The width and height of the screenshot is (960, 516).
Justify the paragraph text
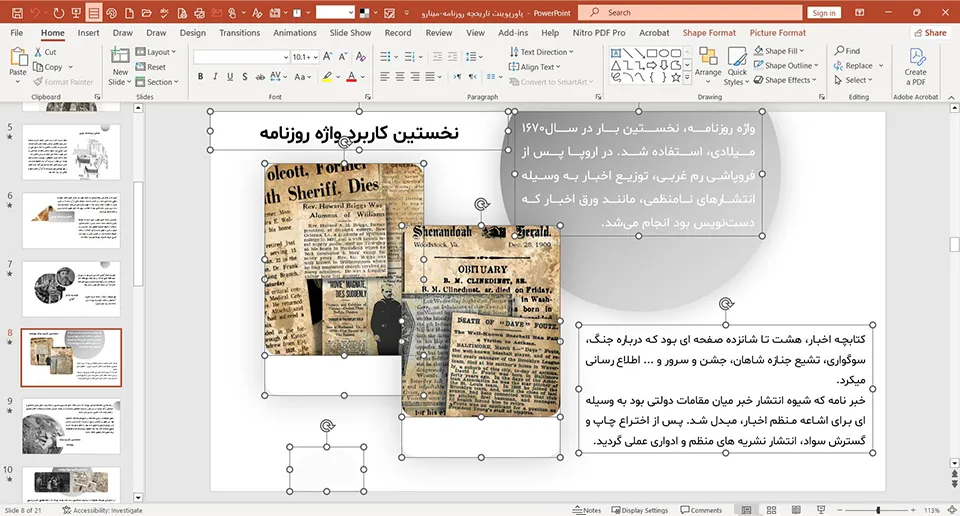(430, 77)
